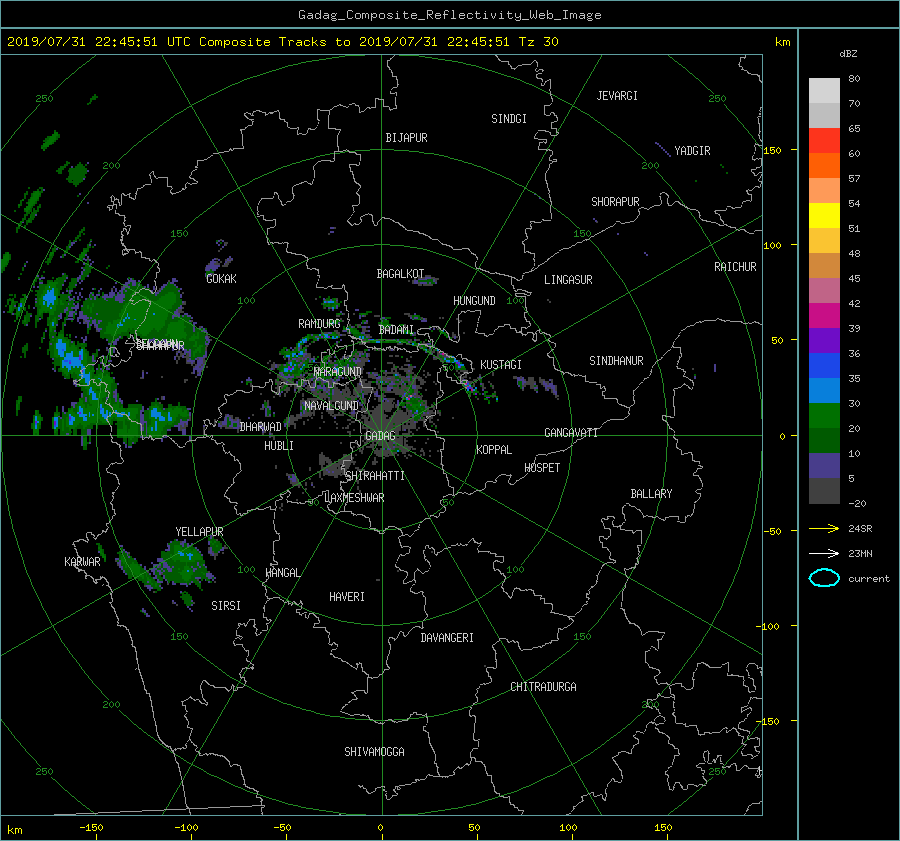
Task: Click the yellow 24SR arrow icon
Action: [824, 528]
